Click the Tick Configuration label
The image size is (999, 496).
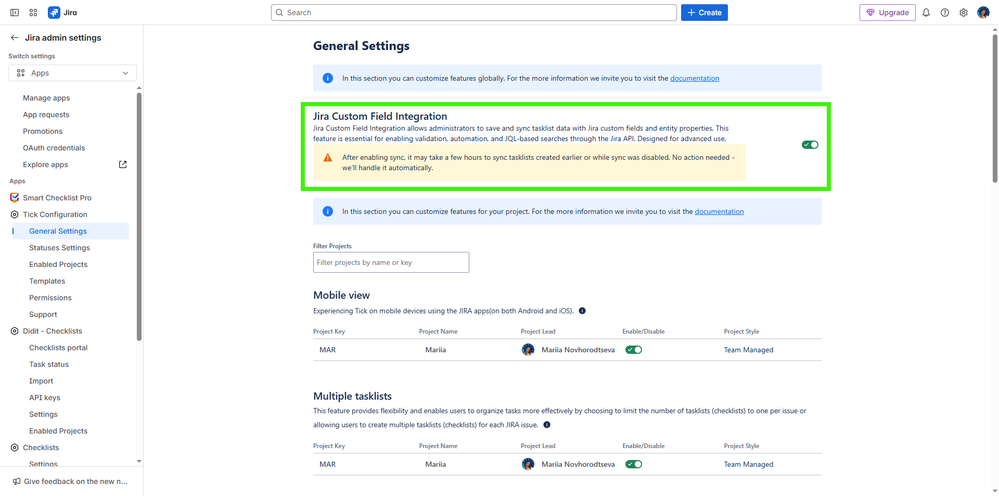click(55, 215)
